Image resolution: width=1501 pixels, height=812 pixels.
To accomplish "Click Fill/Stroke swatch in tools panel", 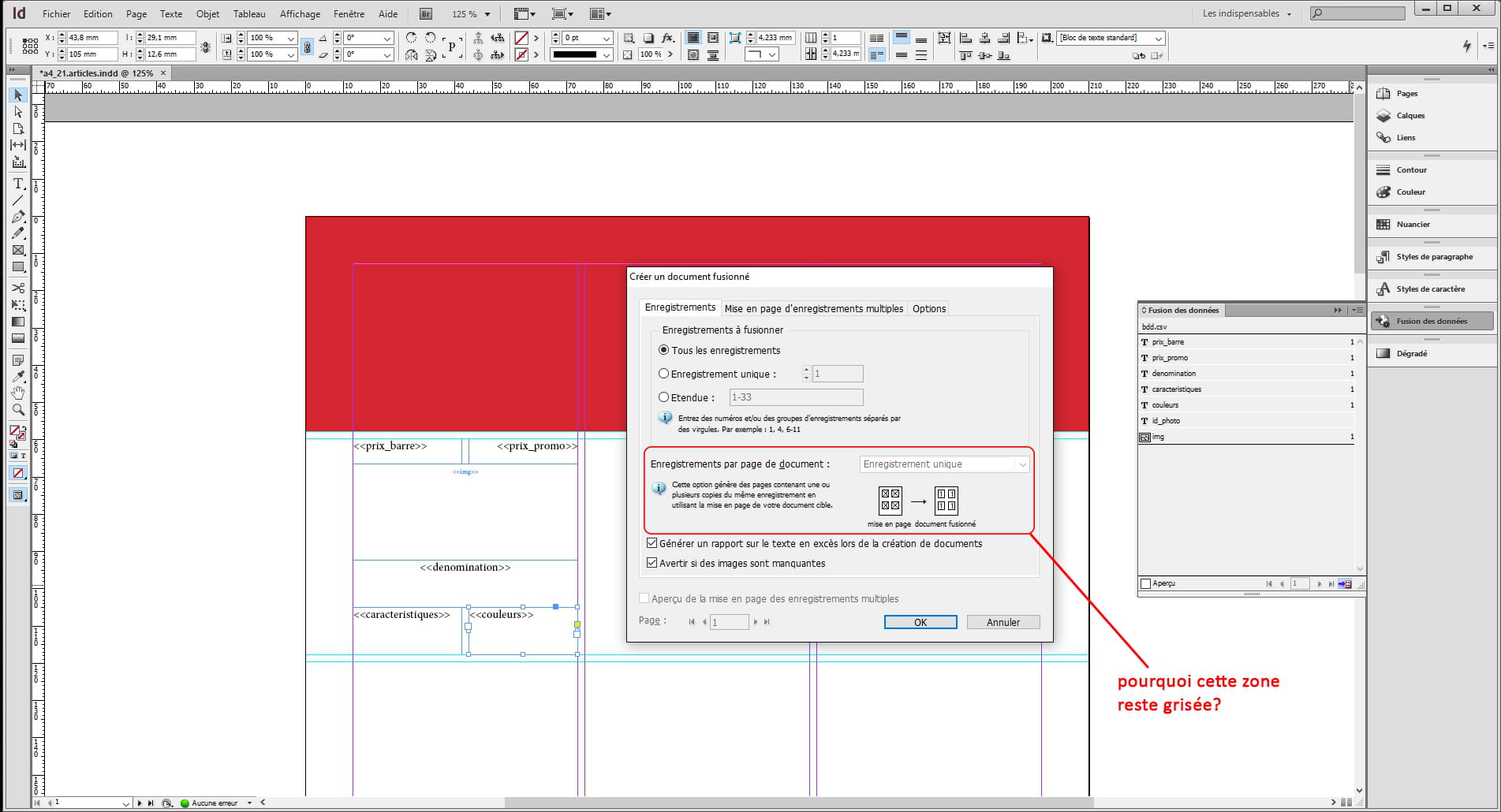I will tap(17, 432).
